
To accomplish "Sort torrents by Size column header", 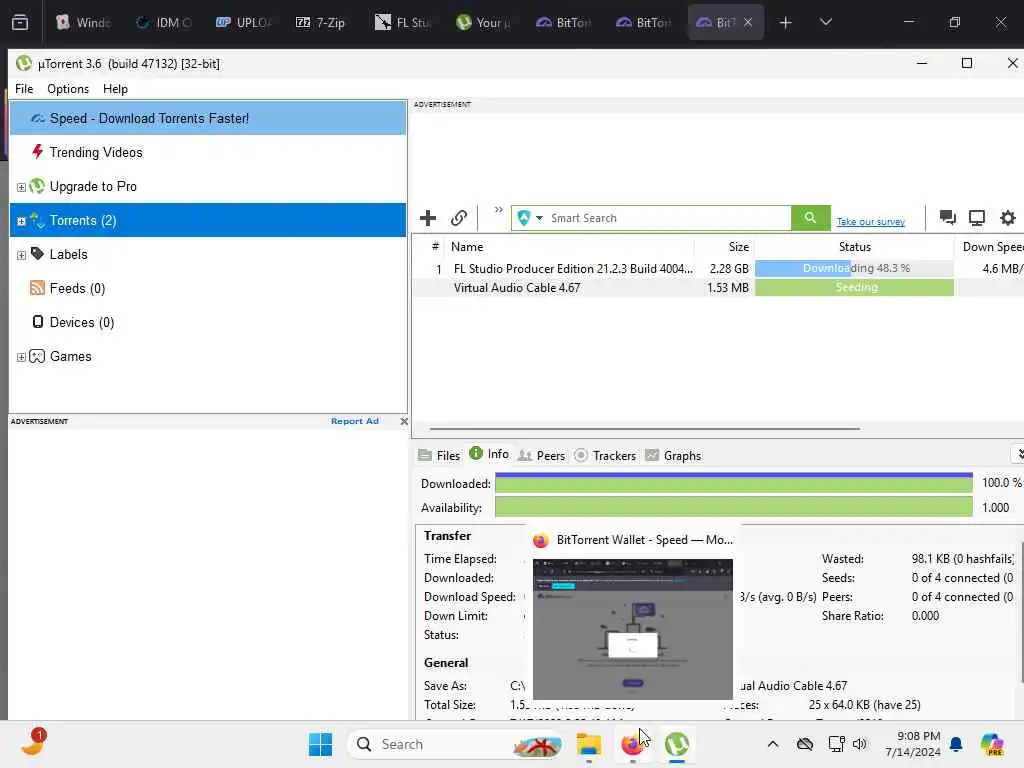I will click(x=724, y=247).
